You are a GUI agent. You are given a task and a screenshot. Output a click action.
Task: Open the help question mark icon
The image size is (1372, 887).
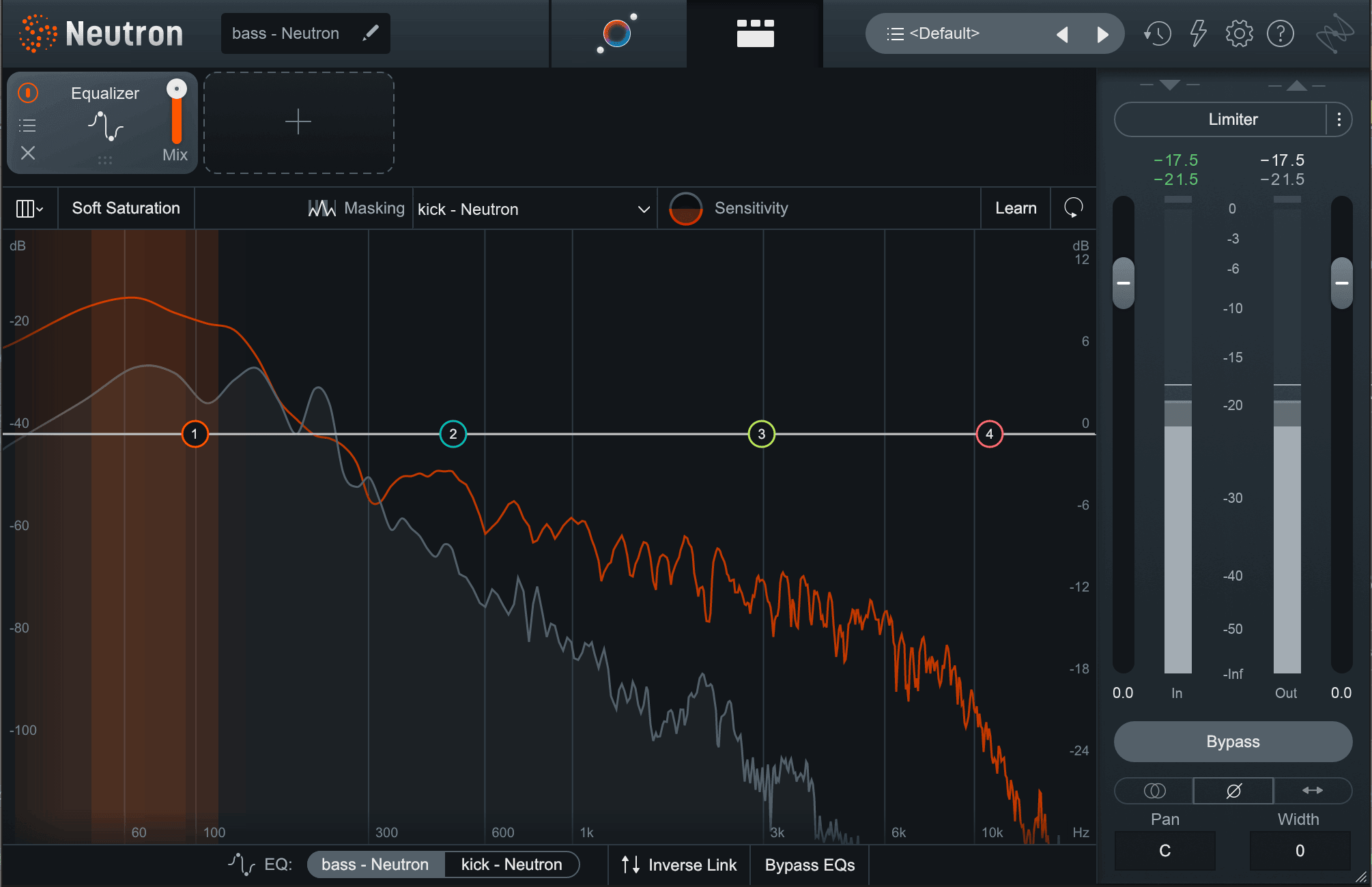pyautogui.click(x=1281, y=33)
